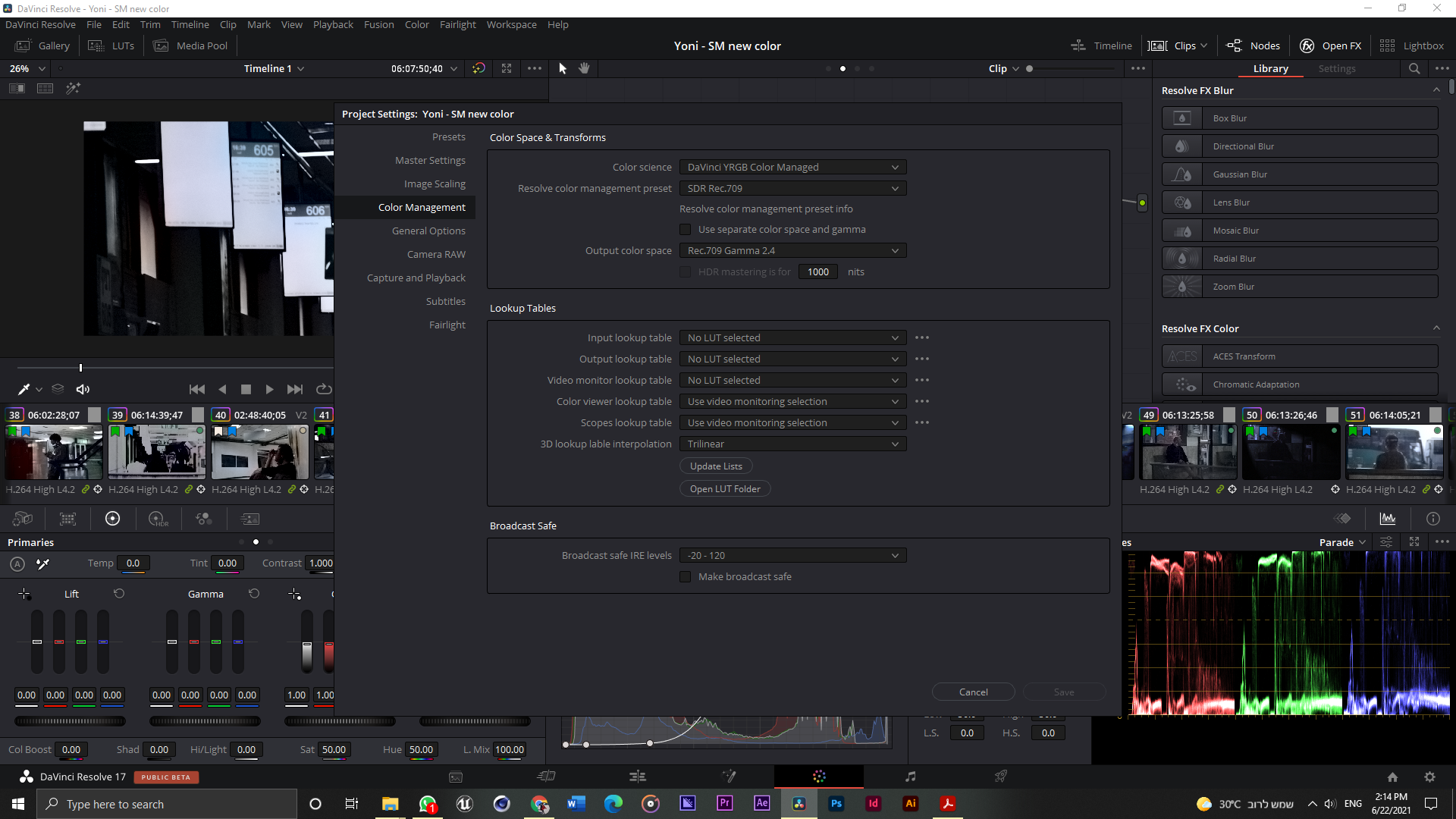This screenshot has height=819, width=1456.
Task: Enable Make broadcast safe checkbox
Action: pos(686,577)
